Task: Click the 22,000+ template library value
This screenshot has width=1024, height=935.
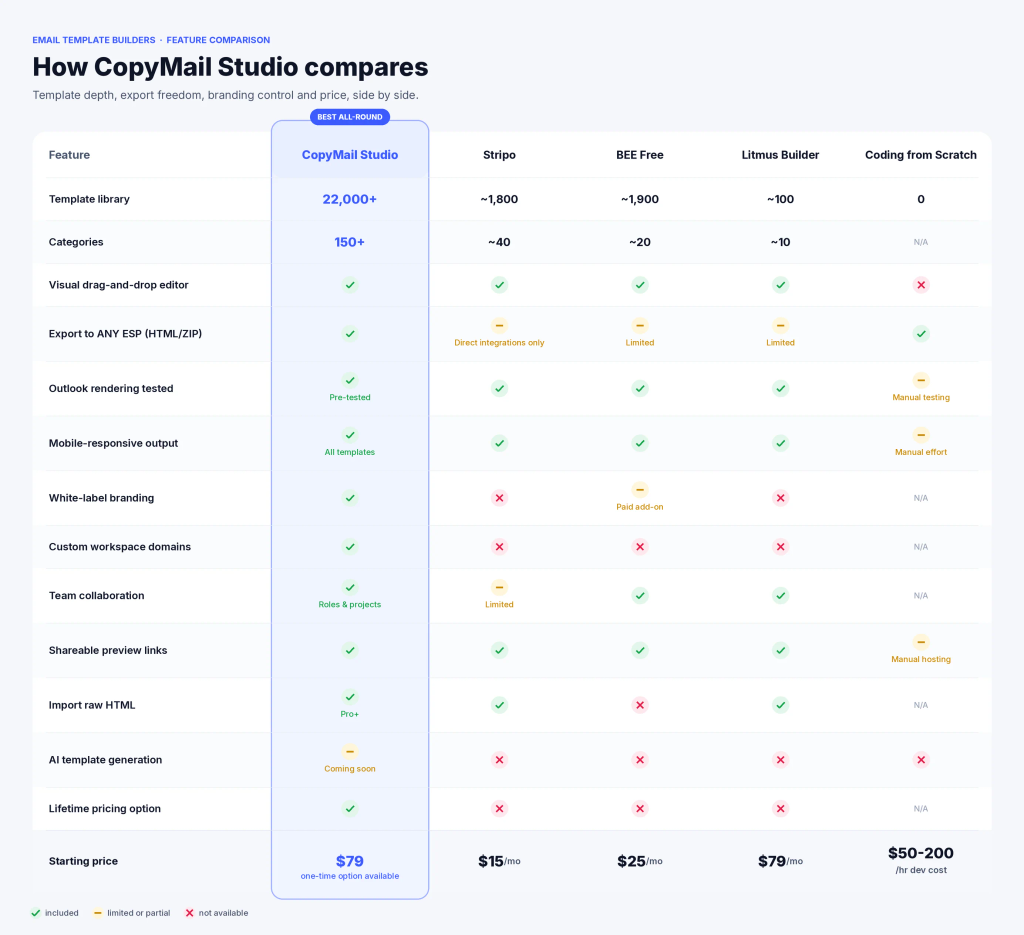Action: (x=350, y=199)
